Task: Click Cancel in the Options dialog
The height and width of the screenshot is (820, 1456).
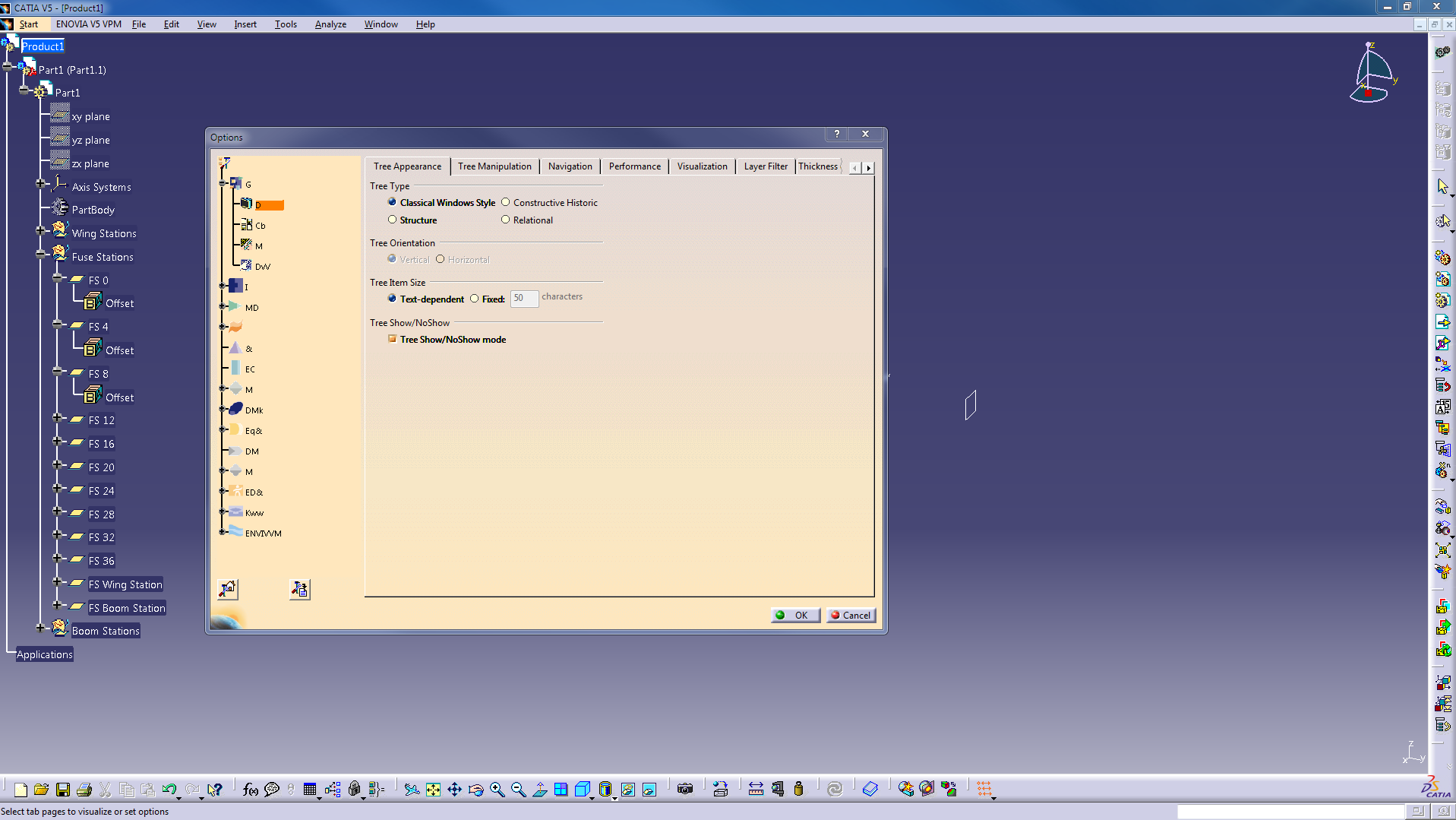Action: coord(851,616)
